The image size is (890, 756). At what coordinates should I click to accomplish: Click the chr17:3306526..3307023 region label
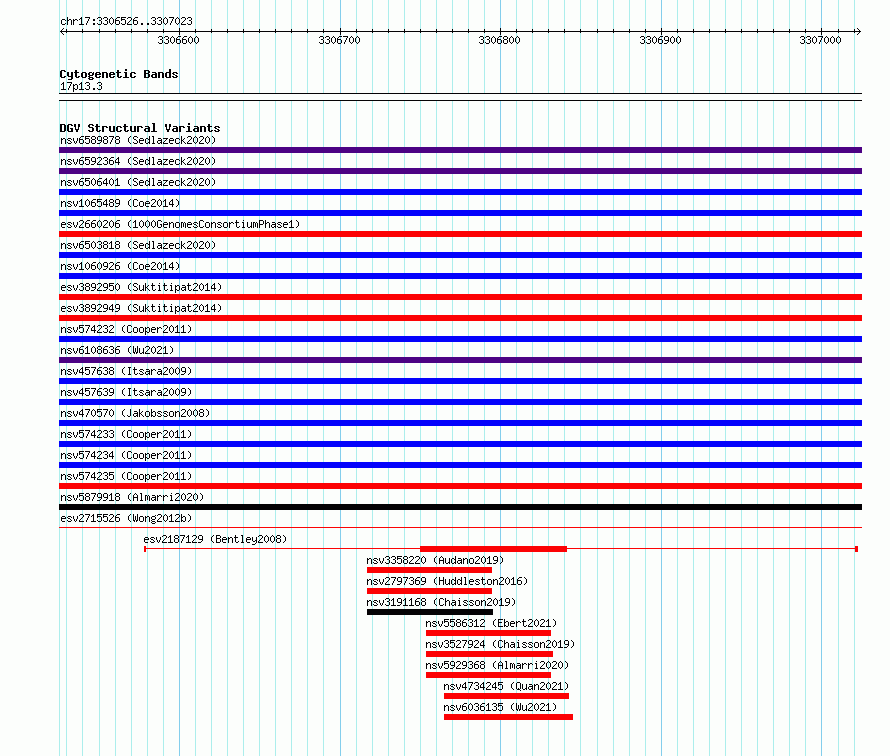pyautogui.click(x=126, y=21)
